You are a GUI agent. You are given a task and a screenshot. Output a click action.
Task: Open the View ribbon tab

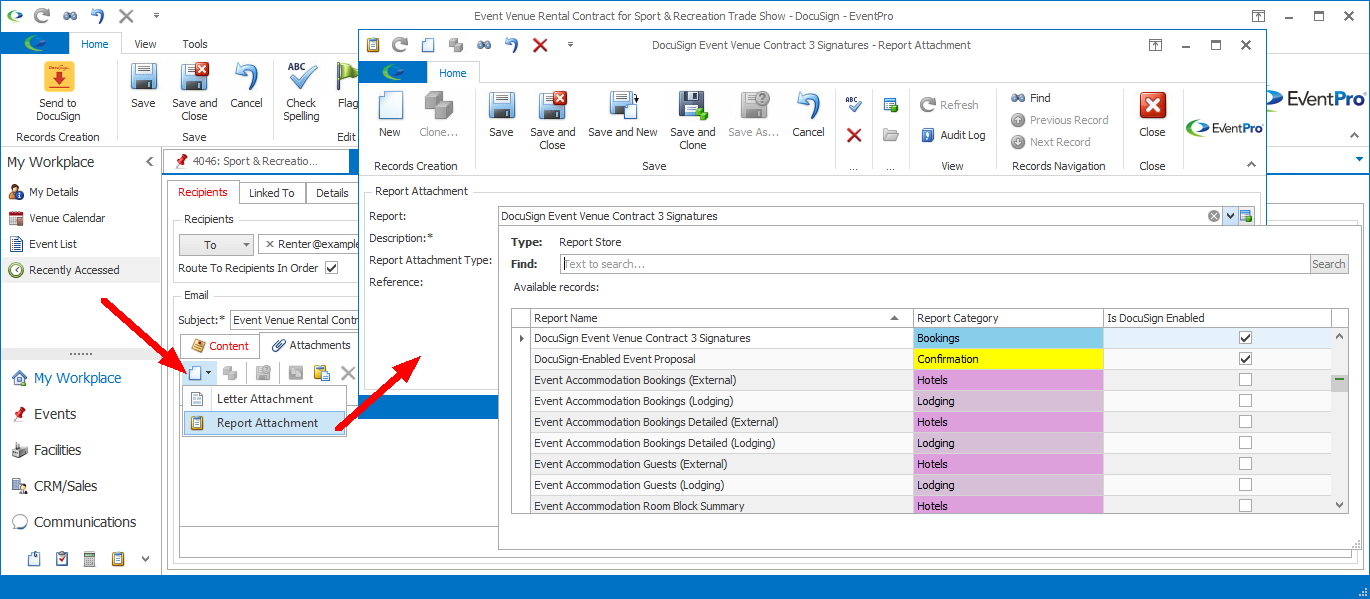tap(145, 44)
